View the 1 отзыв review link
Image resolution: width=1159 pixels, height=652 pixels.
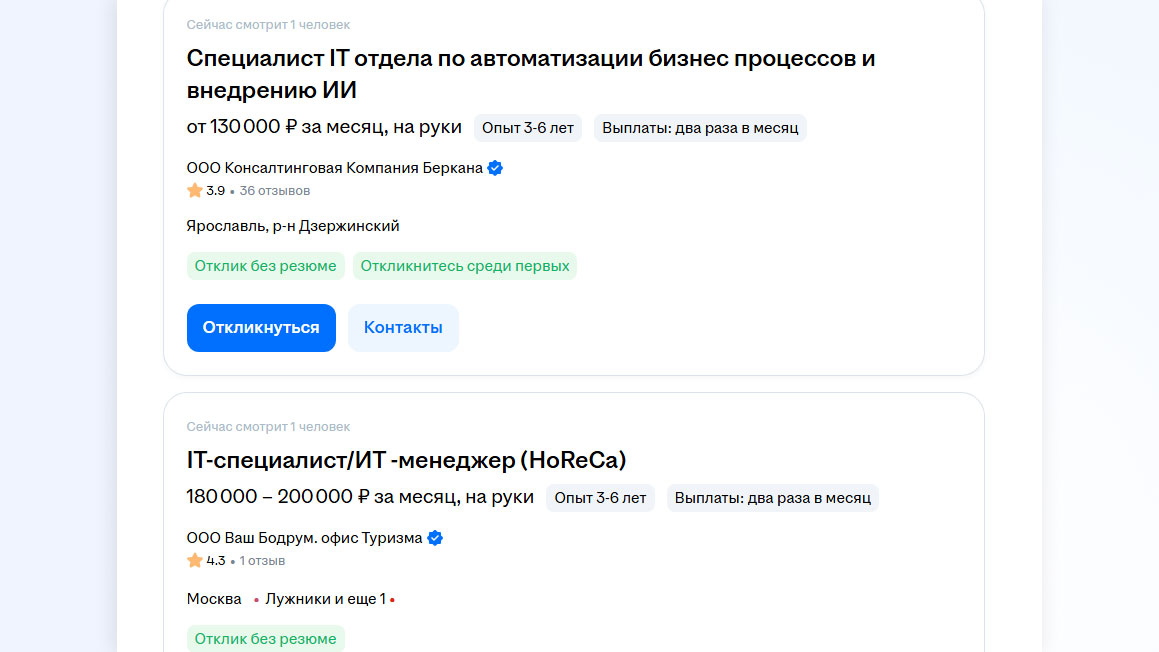pyautogui.click(x=262, y=561)
